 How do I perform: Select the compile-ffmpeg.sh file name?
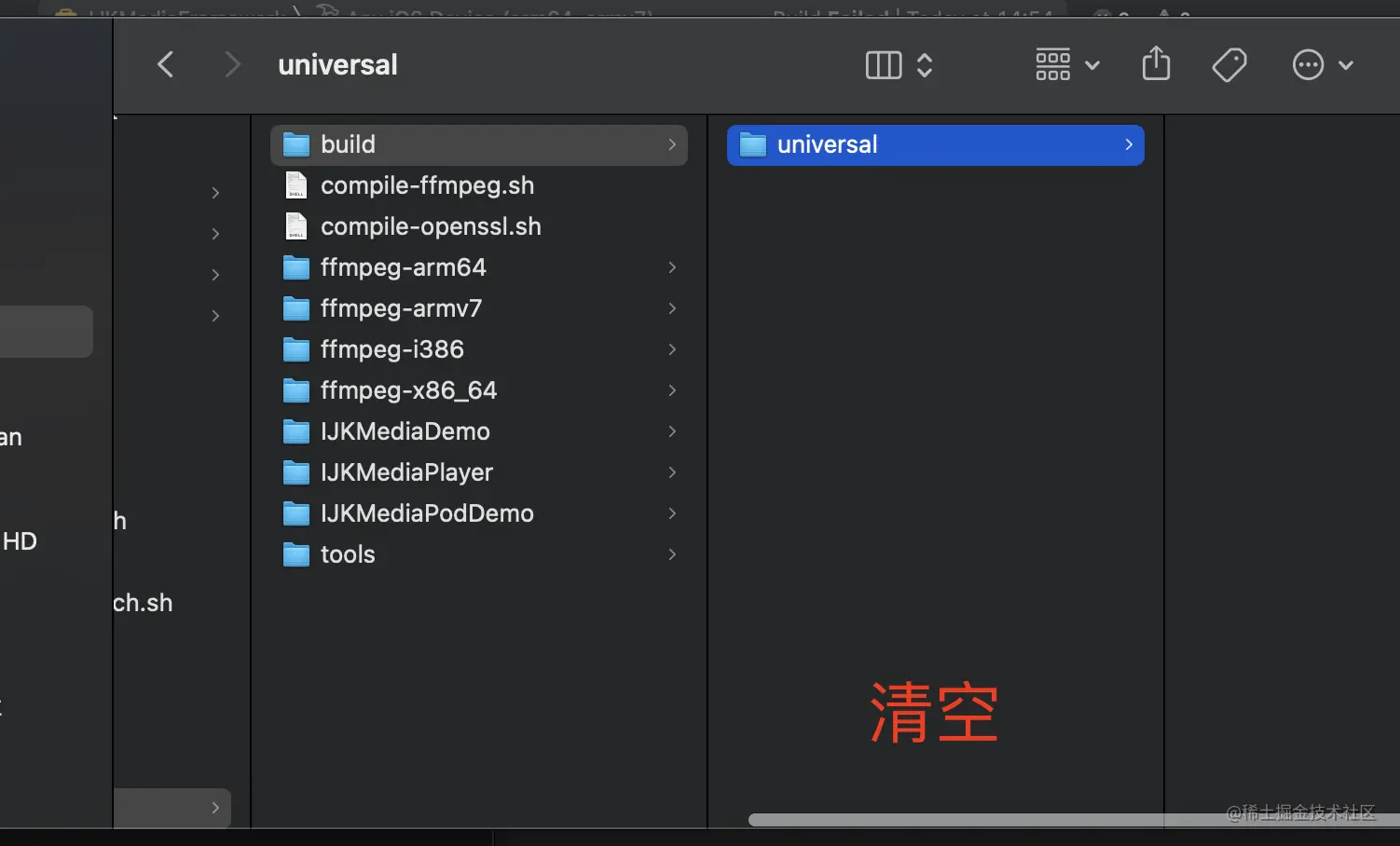[x=427, y=185]
